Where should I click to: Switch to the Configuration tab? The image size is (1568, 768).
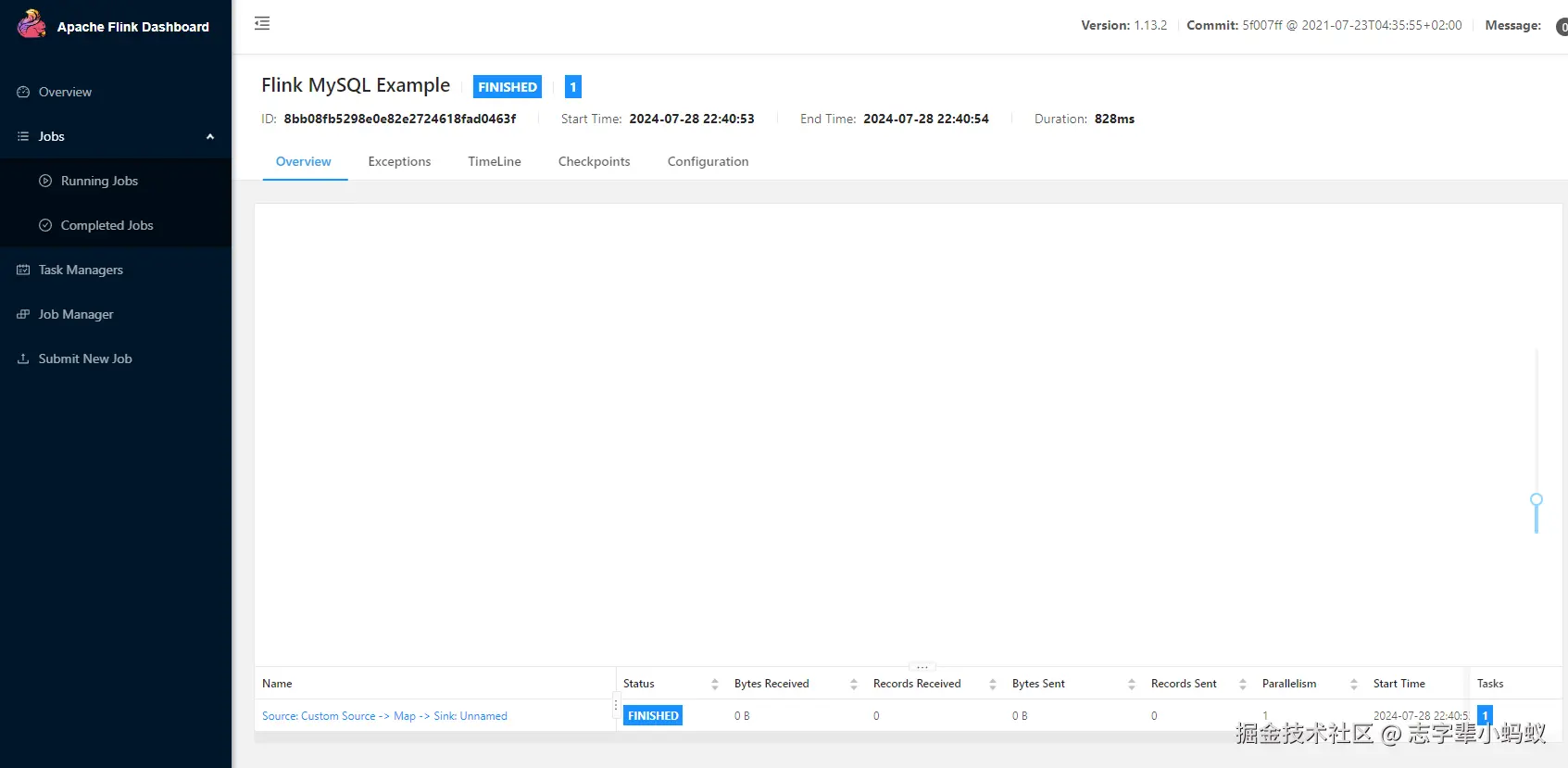[x=708, y=161]
